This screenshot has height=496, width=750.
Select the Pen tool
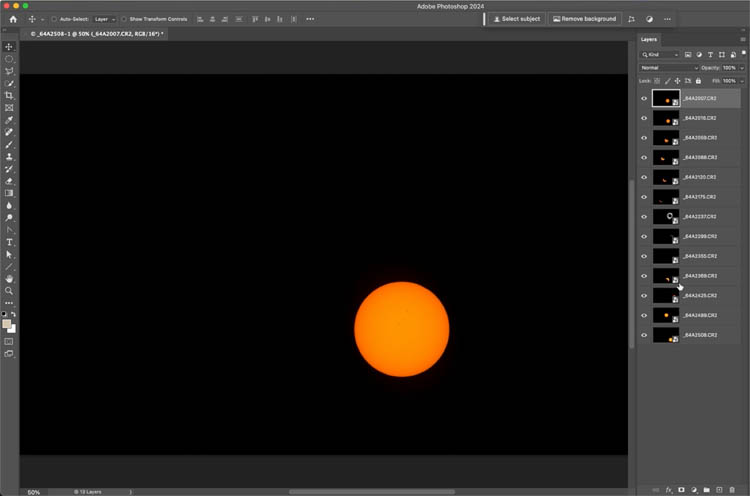coord(9,230)
